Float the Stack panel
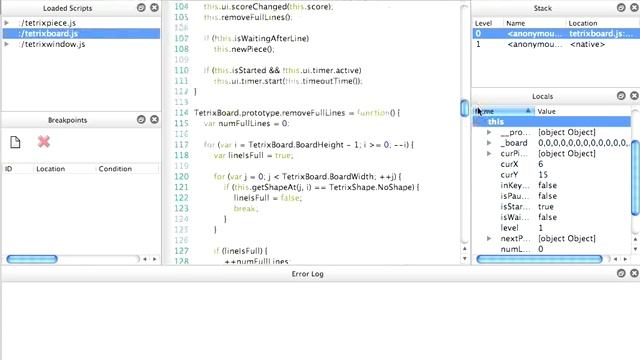Viewport: 640px width, 360px height. tap(621, 7)
